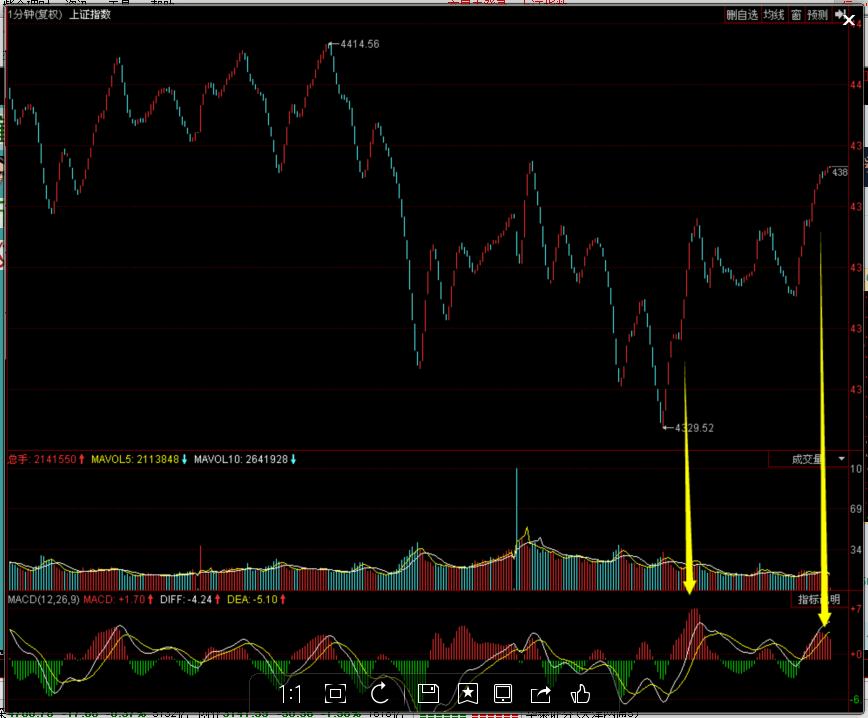
Task: Send image to mobile device icon
Action: click(x=503, y=694)
